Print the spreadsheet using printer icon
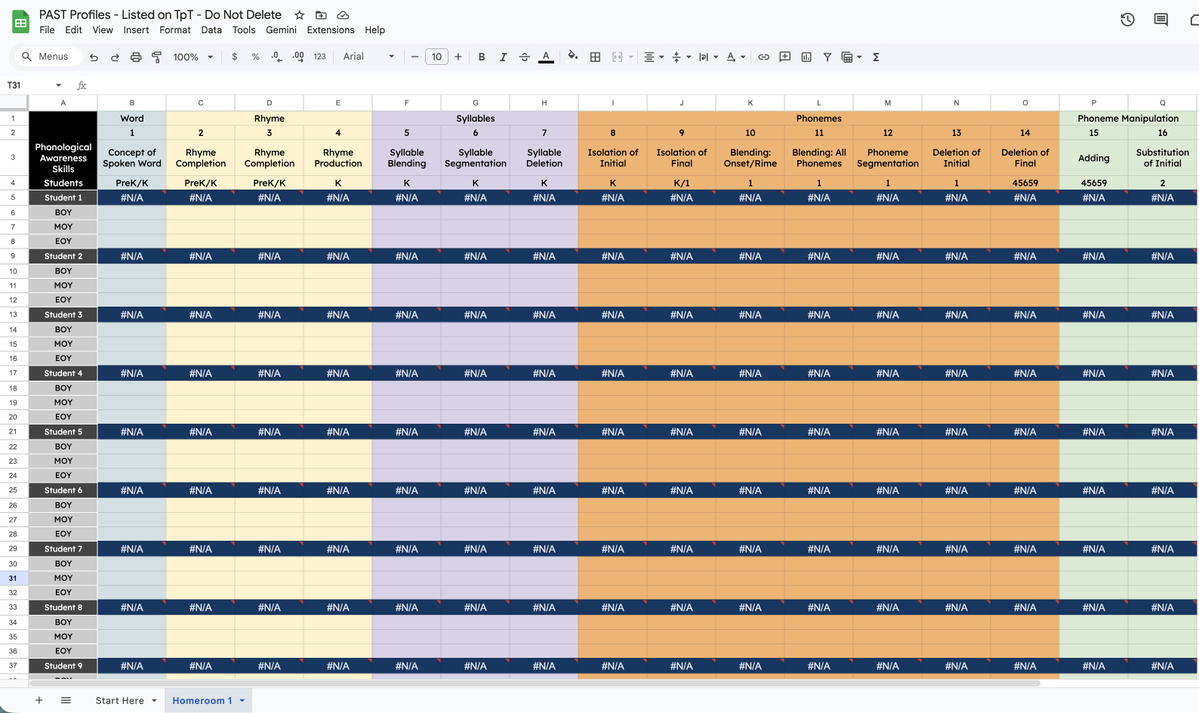The height and width of the screenshot is (713, 1199). click(135, 57)
